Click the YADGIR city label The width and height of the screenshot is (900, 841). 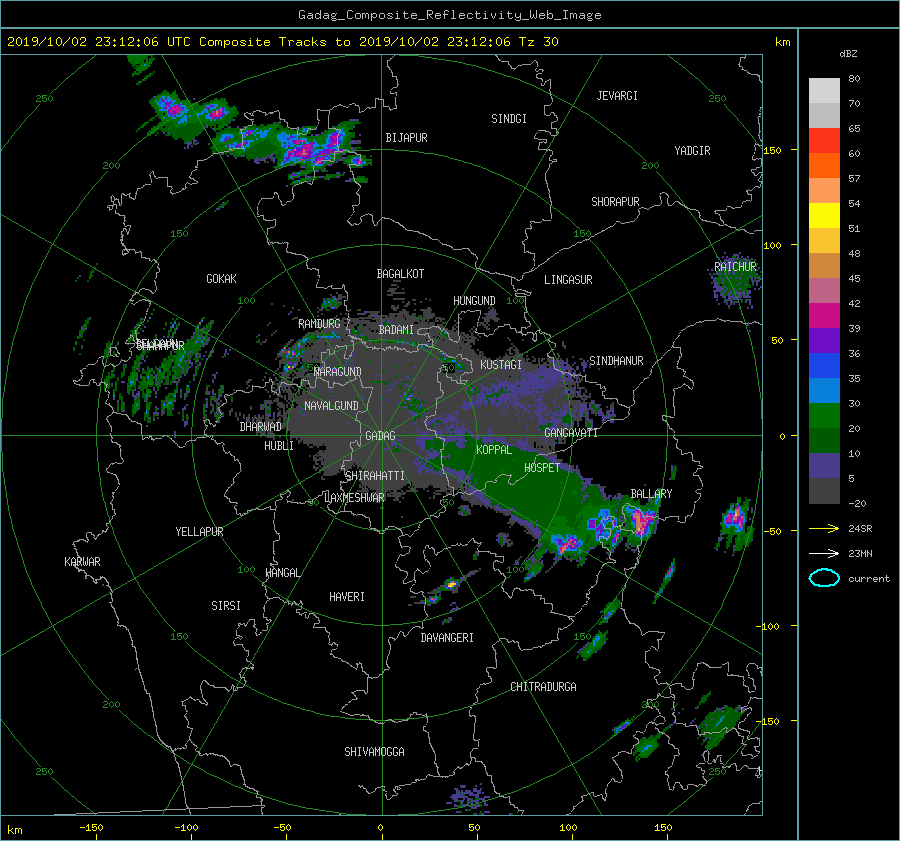692,151
